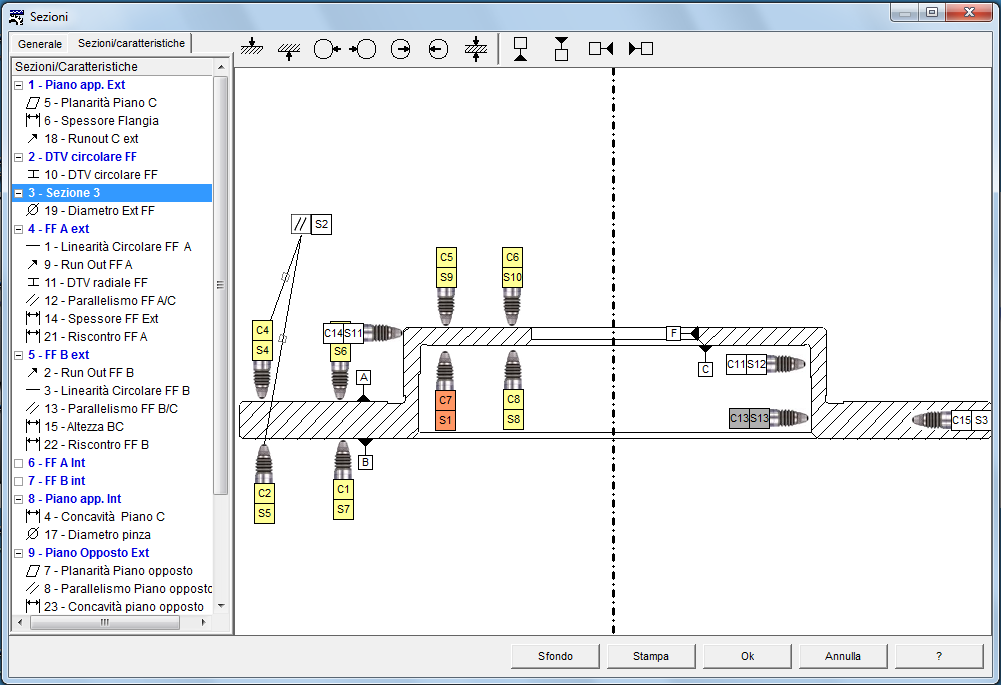Screen dimensions: 1001x685
Task: Click the Stampa button
Action: coord(651,656)
